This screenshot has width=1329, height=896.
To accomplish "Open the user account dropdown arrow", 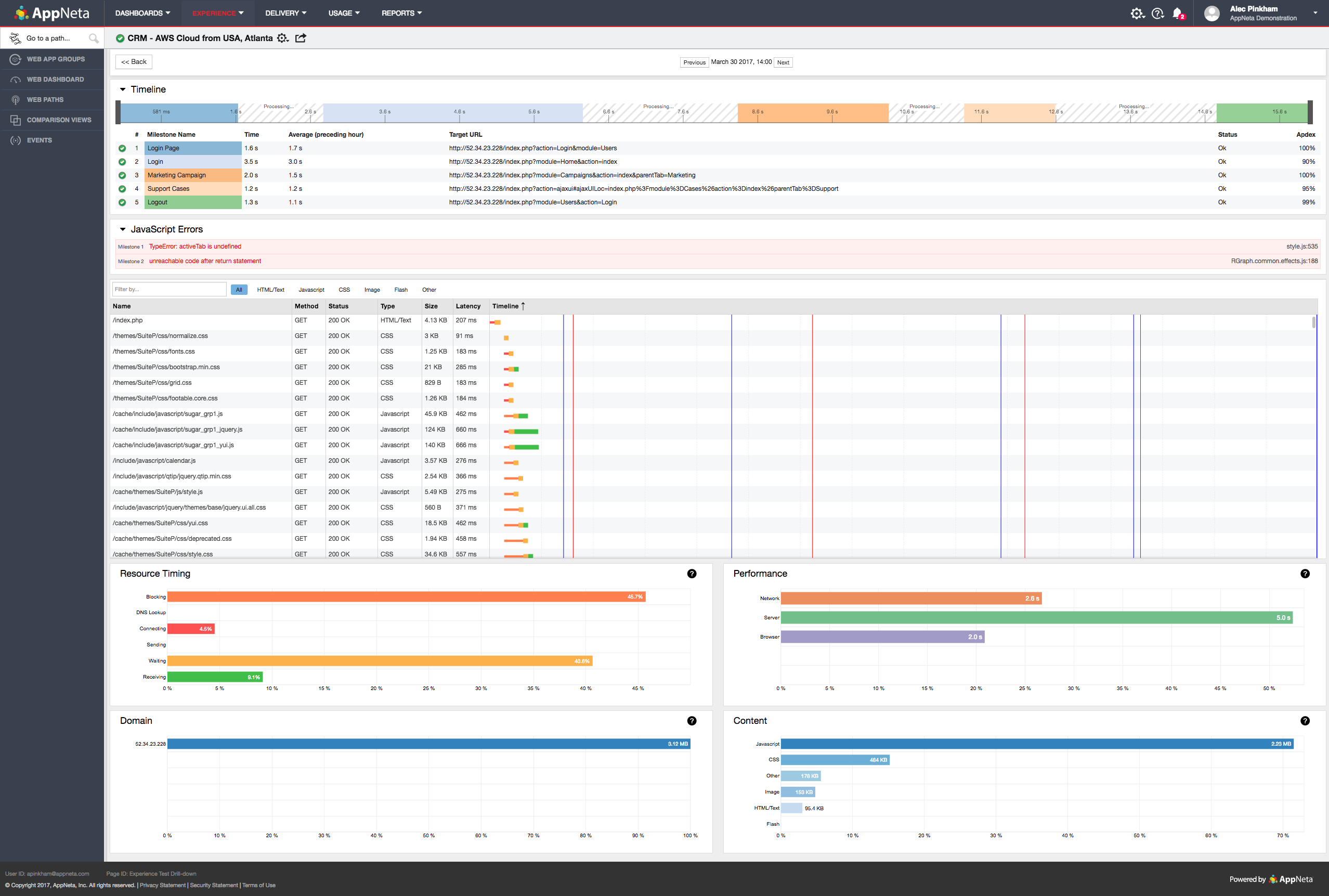I will 1315,12.
